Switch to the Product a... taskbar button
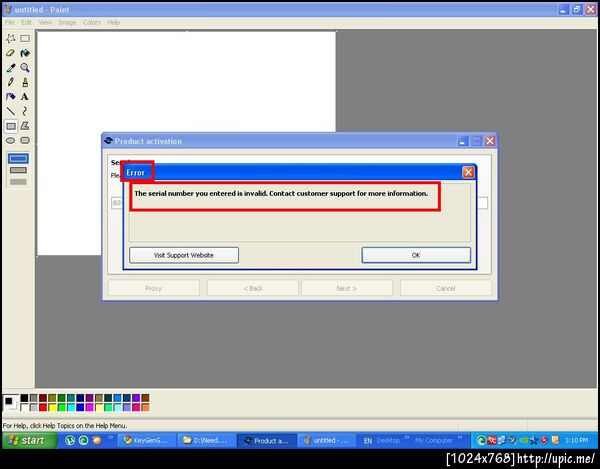 pos(267,440)
